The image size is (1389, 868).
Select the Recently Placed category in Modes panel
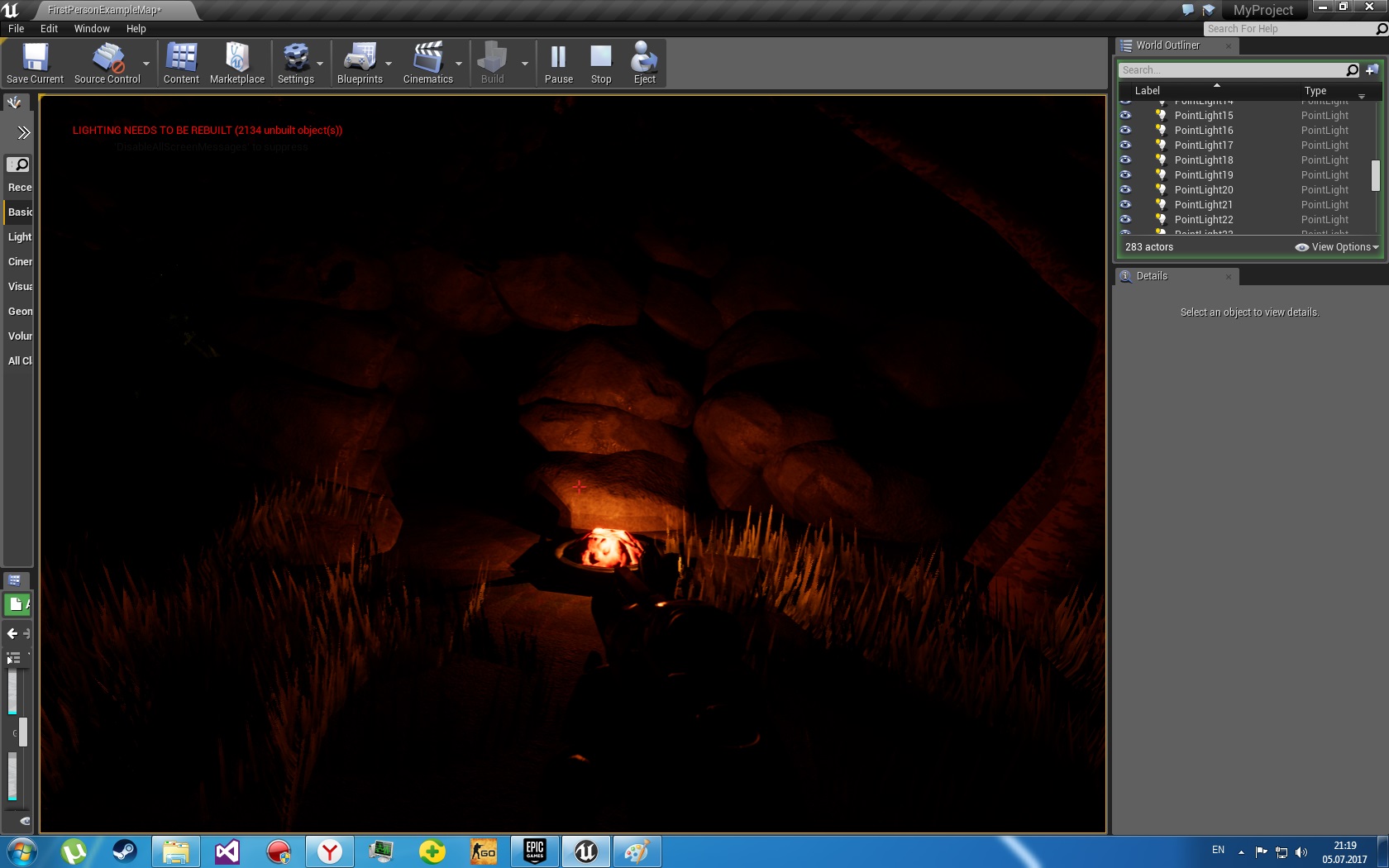[19, 188]
